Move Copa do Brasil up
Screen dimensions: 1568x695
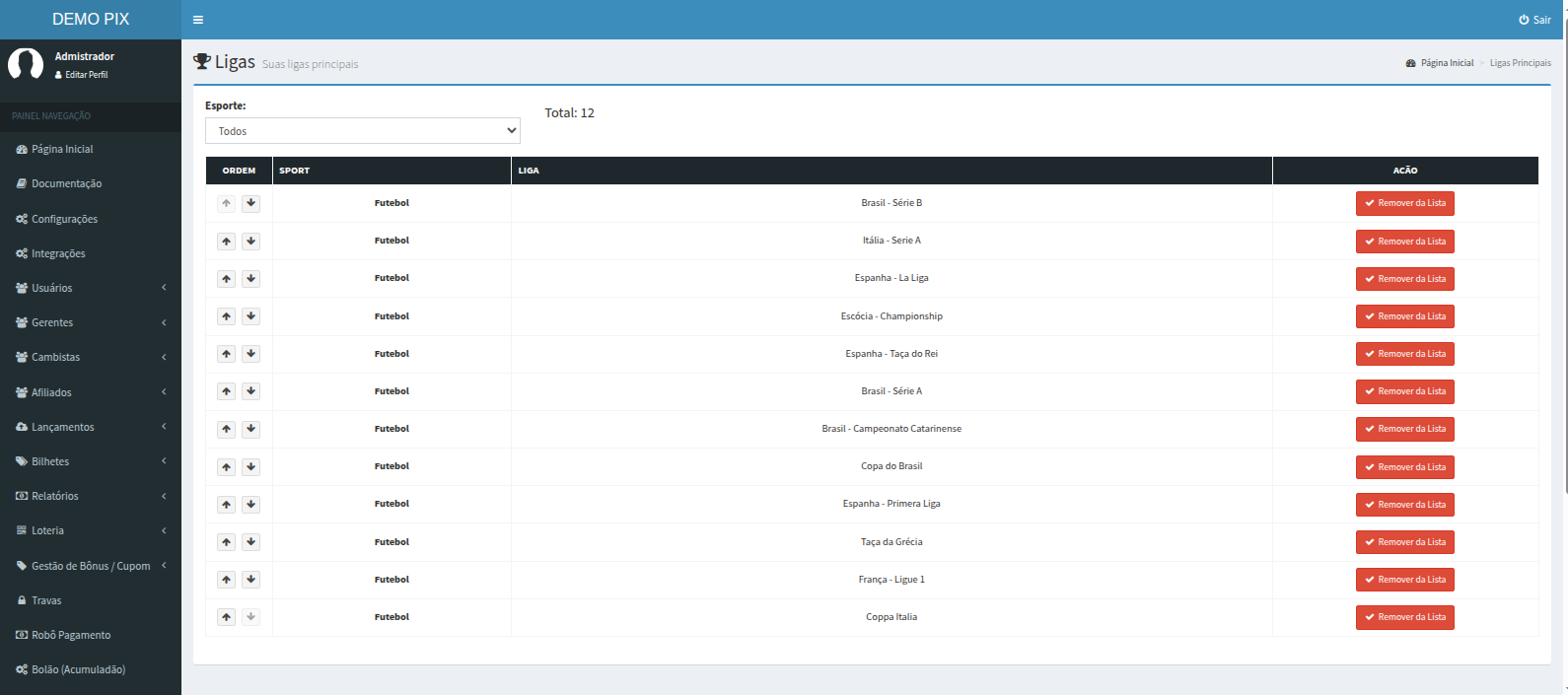click(x=227, y=467)
